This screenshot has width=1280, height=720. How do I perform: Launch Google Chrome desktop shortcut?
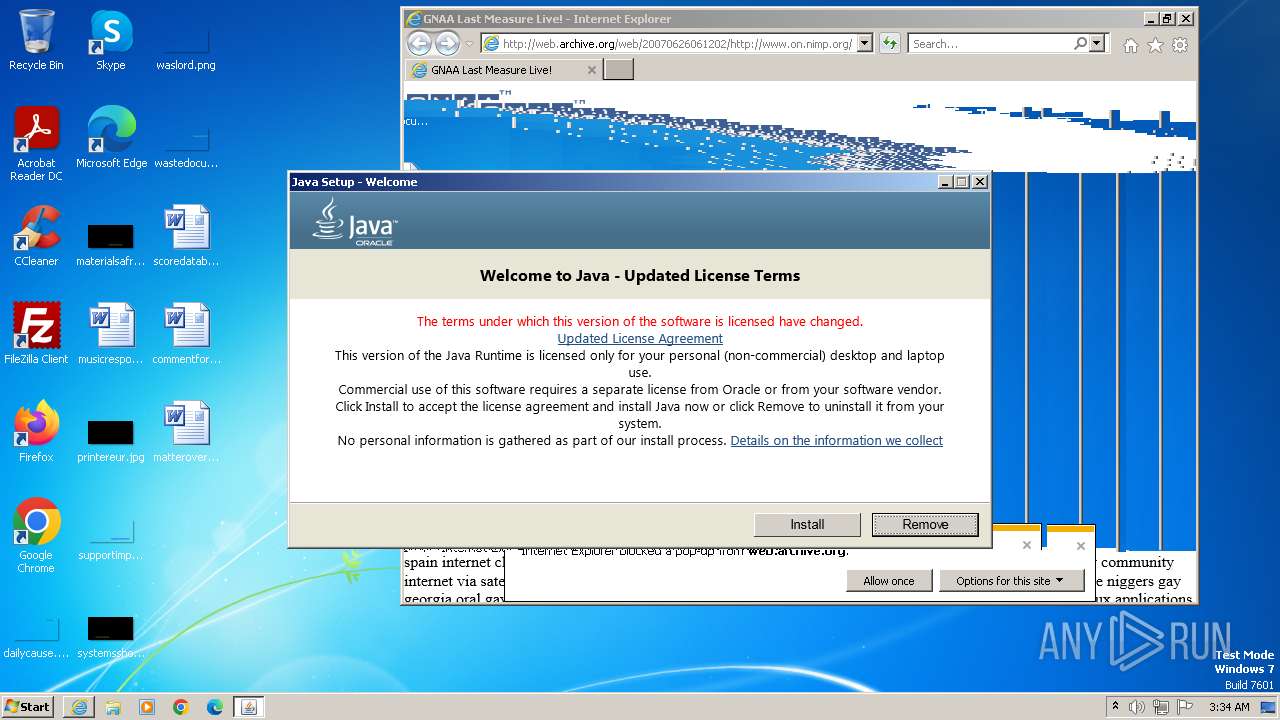click(36, 536)
